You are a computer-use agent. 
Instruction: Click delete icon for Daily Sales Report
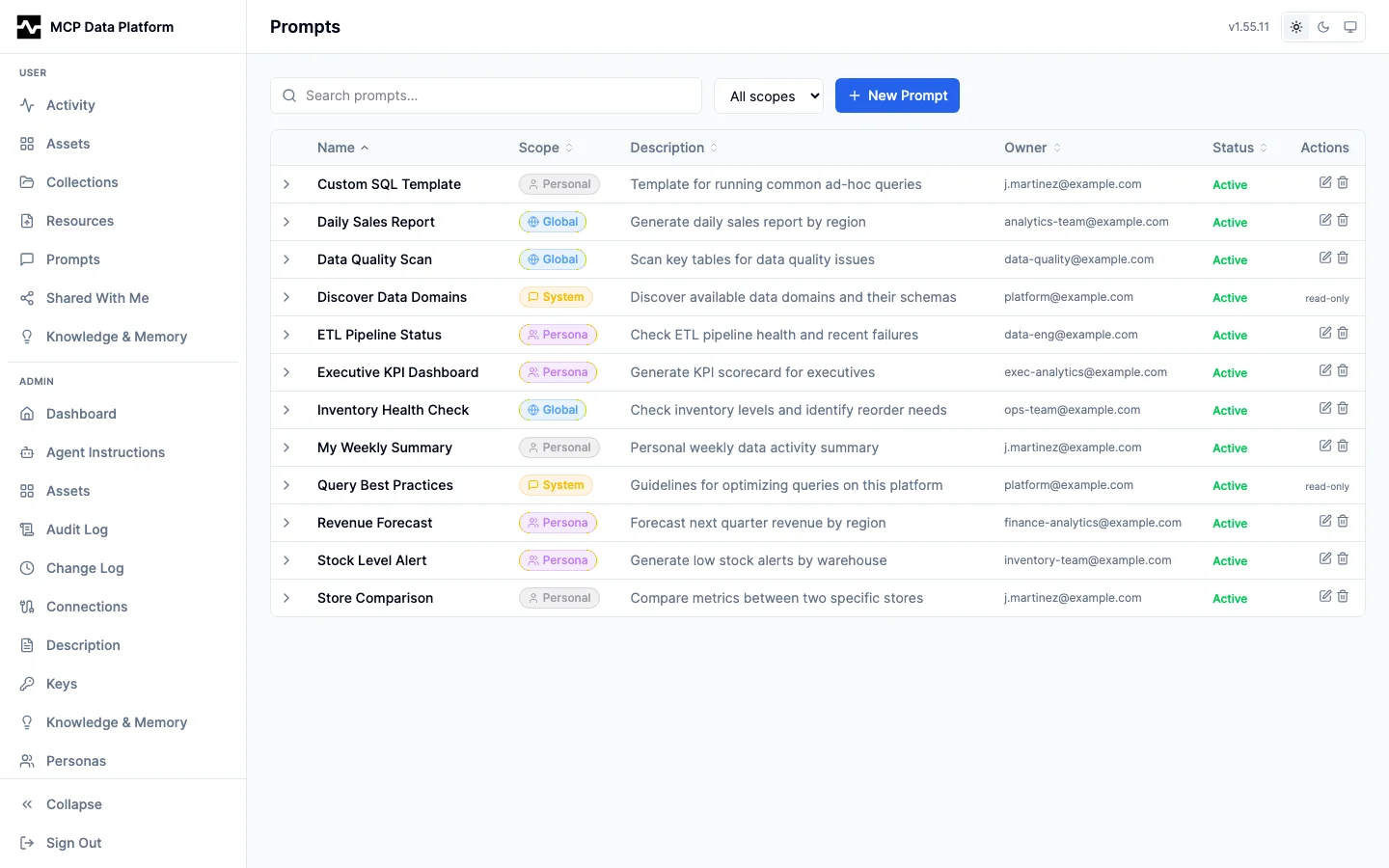(1343, 221)
